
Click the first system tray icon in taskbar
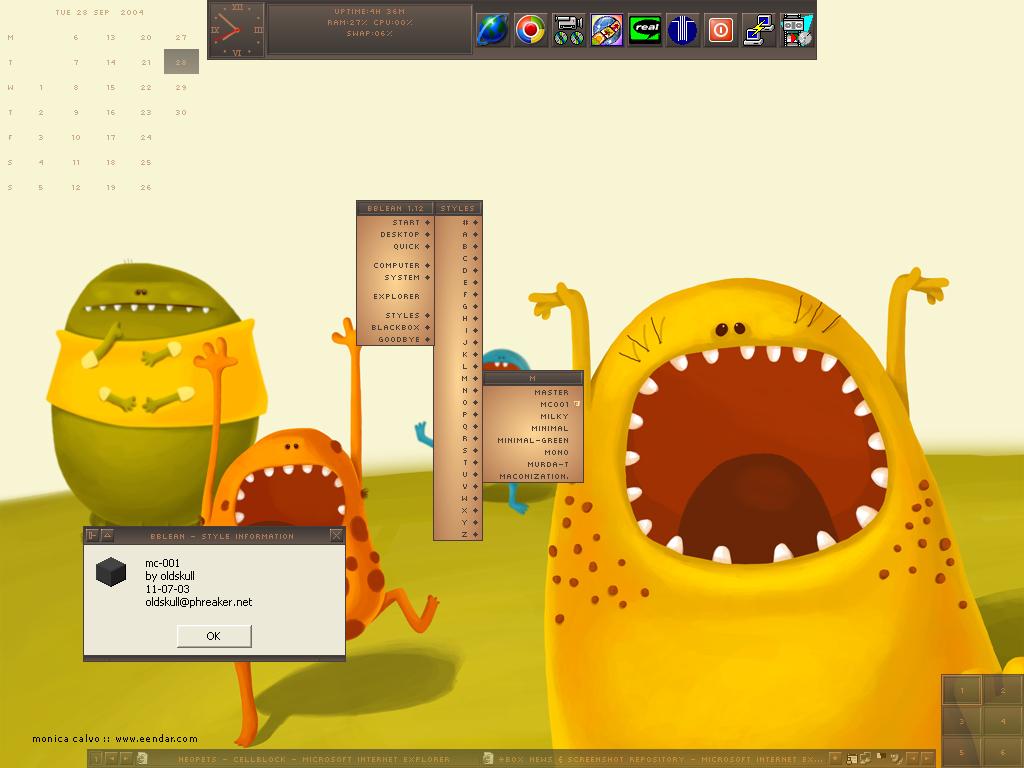(852, 759)
